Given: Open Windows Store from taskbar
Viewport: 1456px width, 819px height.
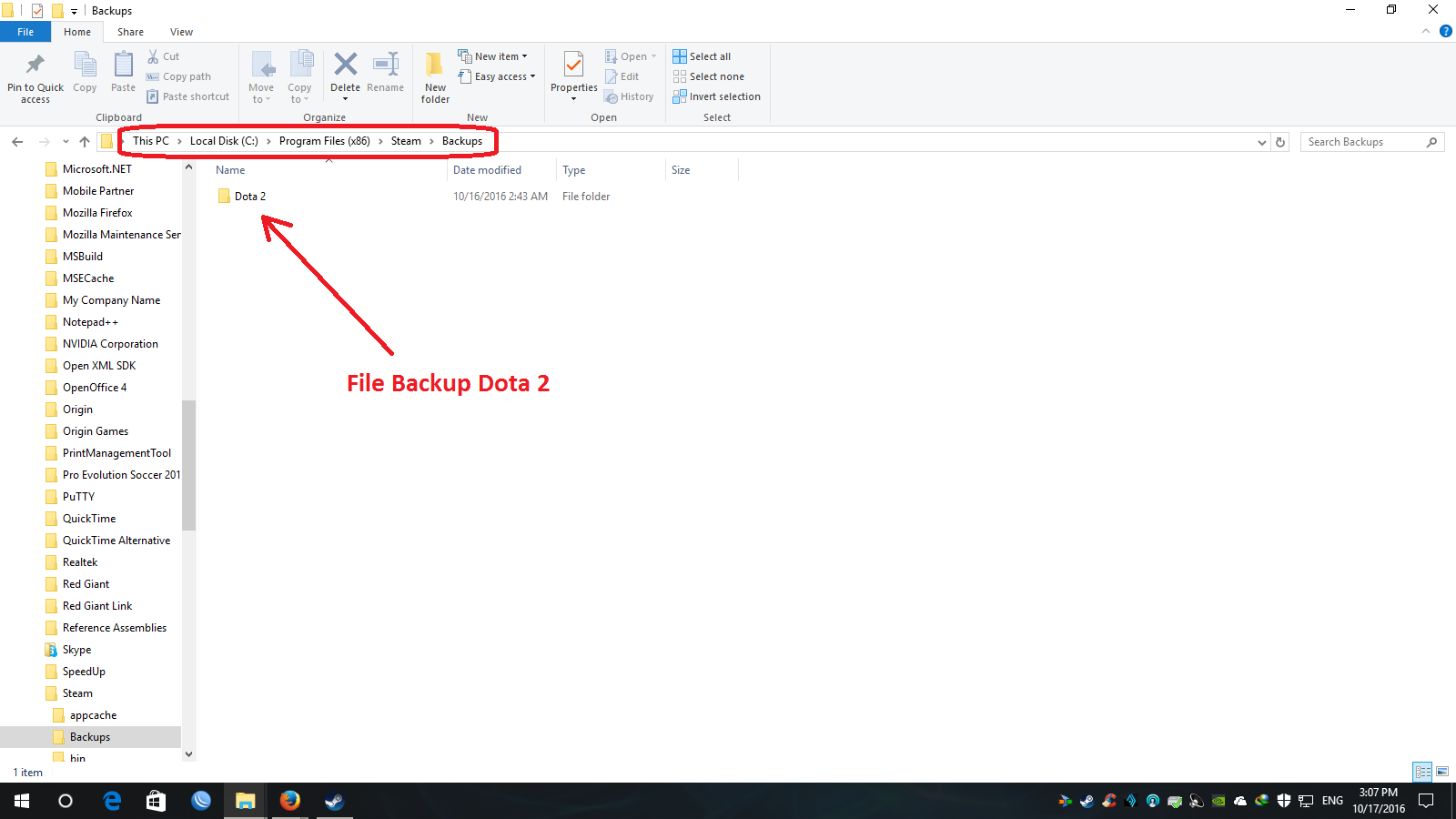Looking at the screenshot, I should pos(157,801).
